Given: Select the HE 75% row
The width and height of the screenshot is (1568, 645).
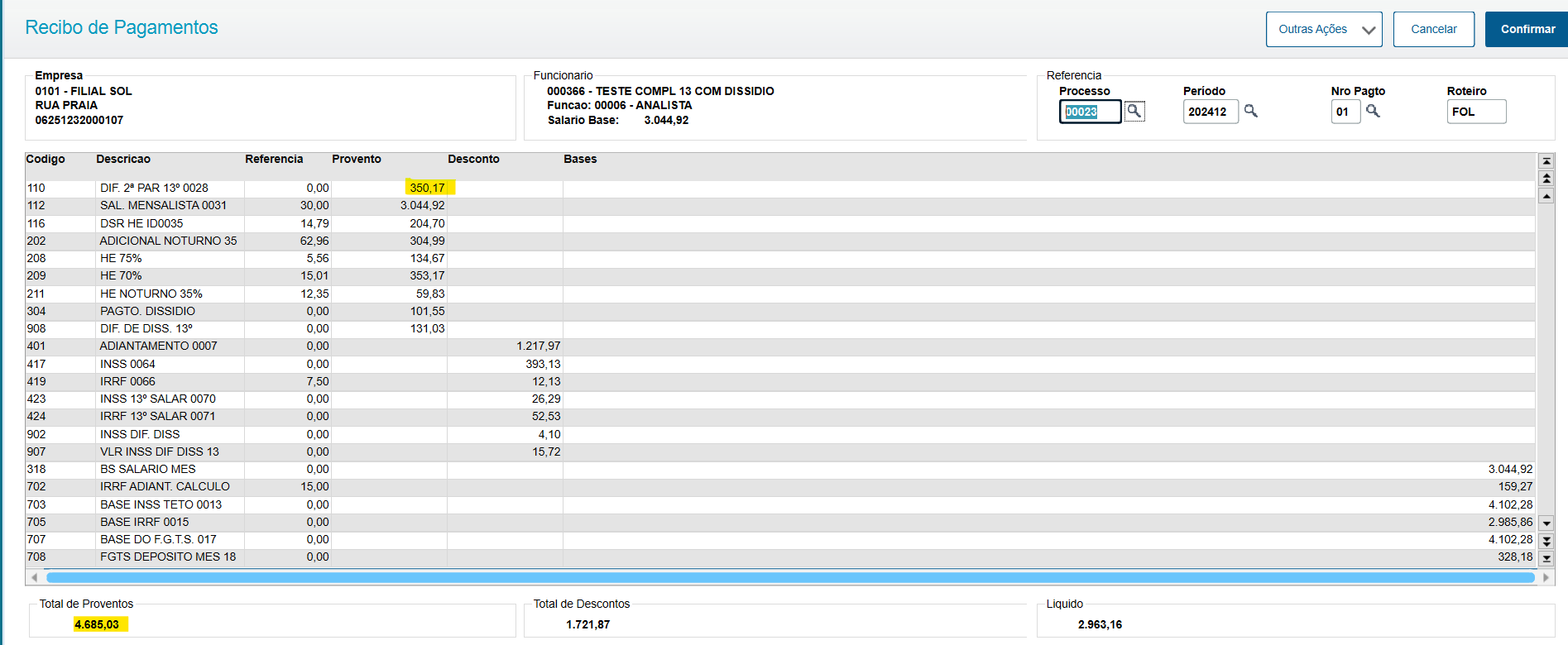Looking at the screenshot, I should coord(779,258).
